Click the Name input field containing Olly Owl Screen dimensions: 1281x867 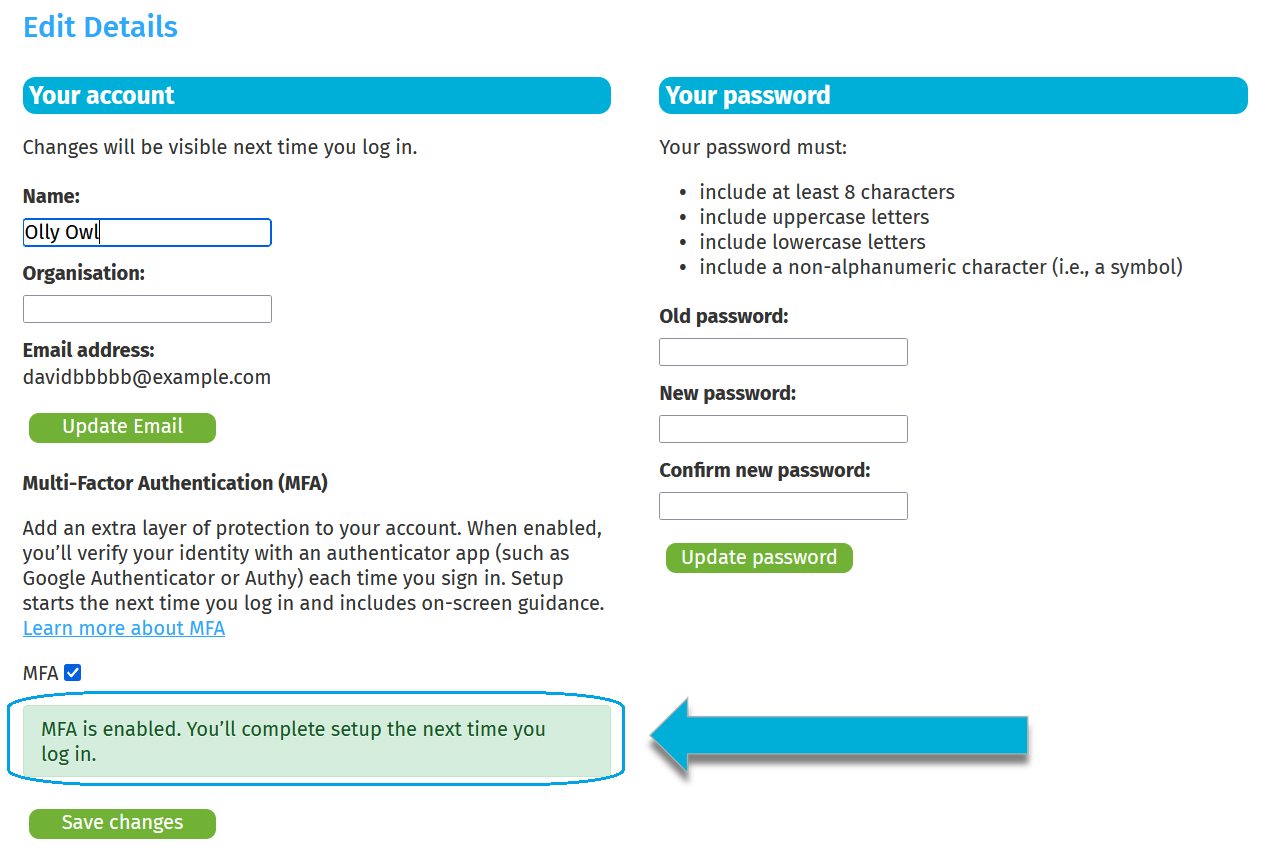click(x=147, y=233)
